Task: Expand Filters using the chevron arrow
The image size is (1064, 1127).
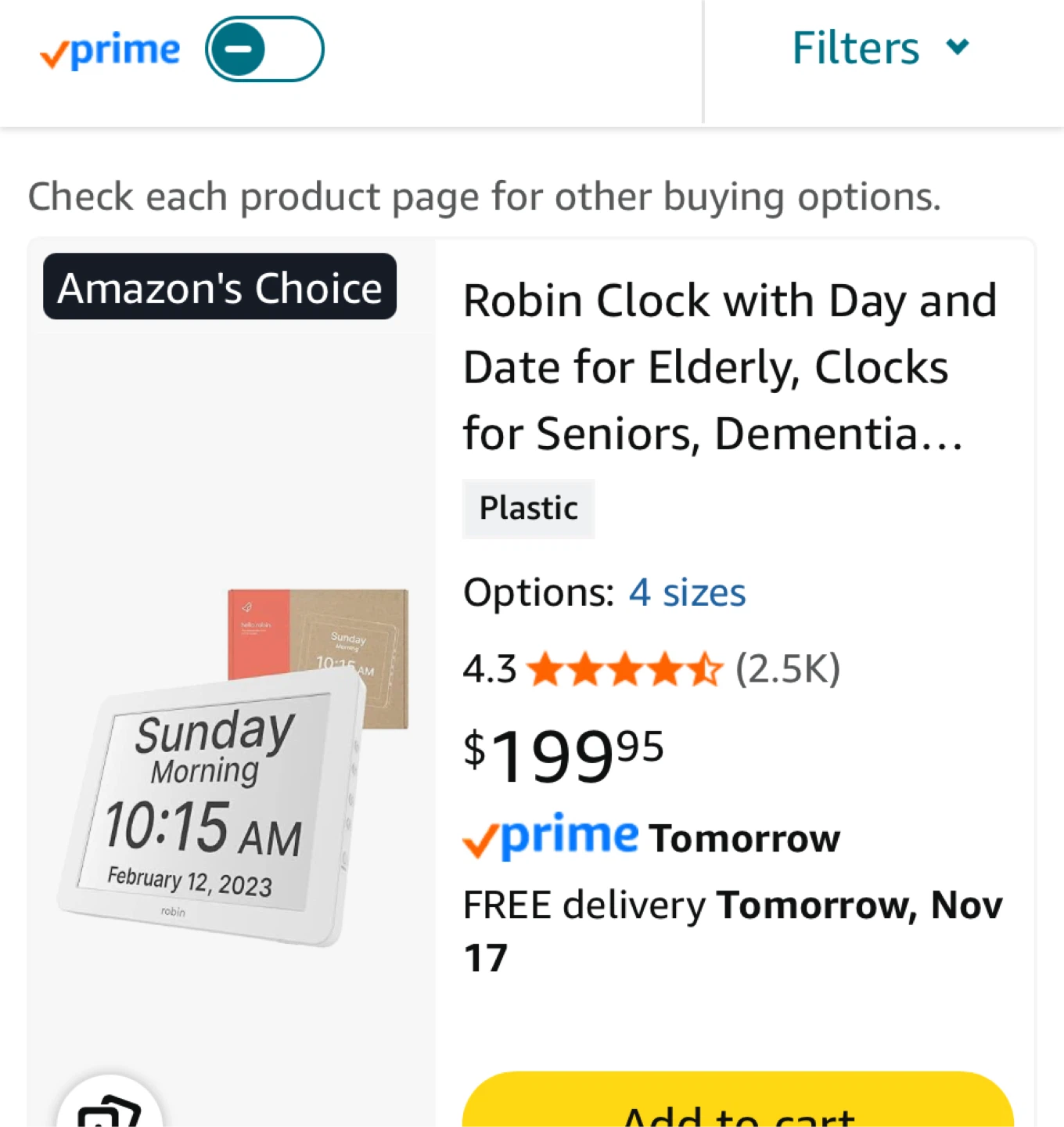Action: [958, 48]
